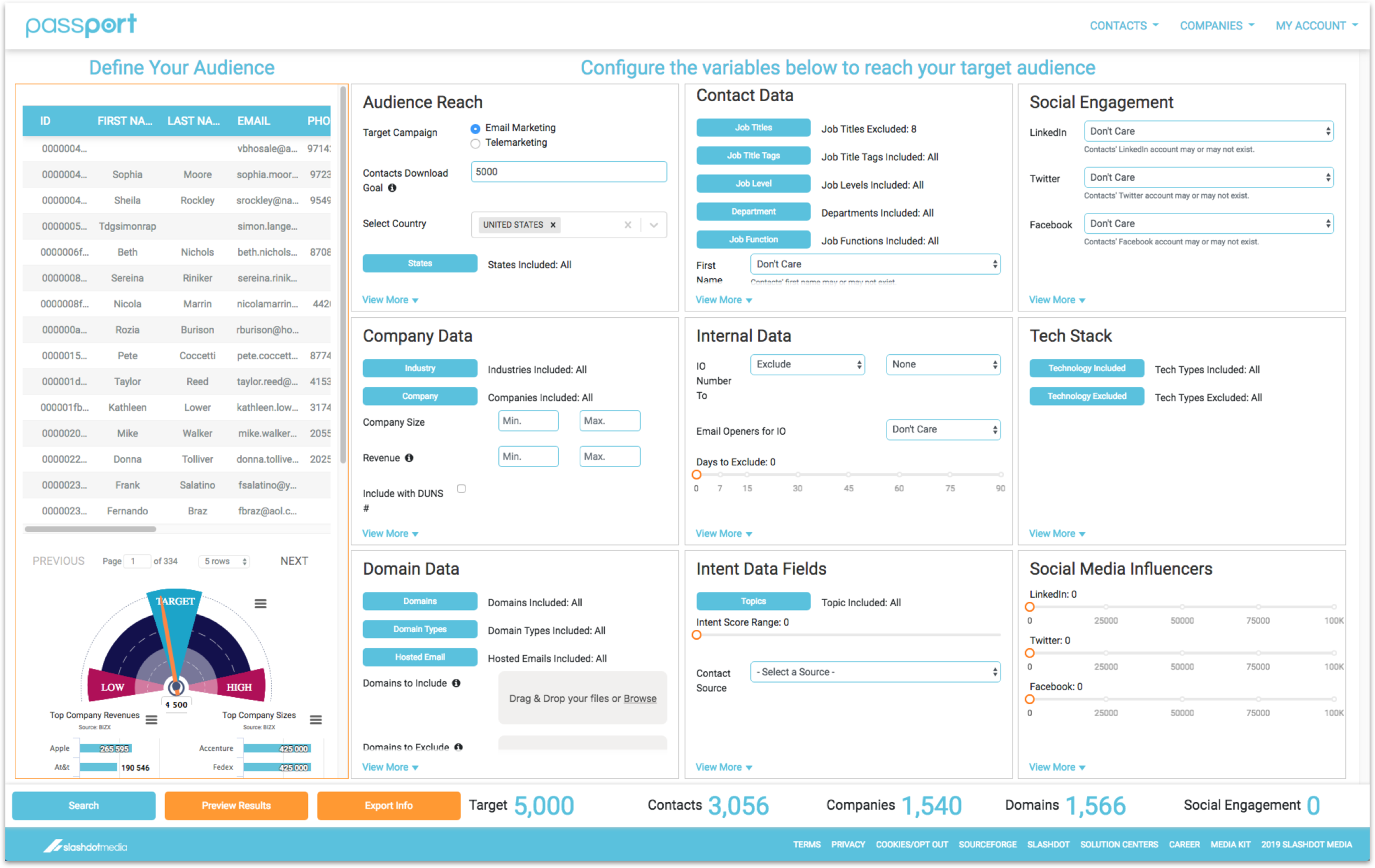Image resolution: width=1375 pixels, height=868 pixels.
Task: Sort by the ID column header
Action: pos(45,120)
